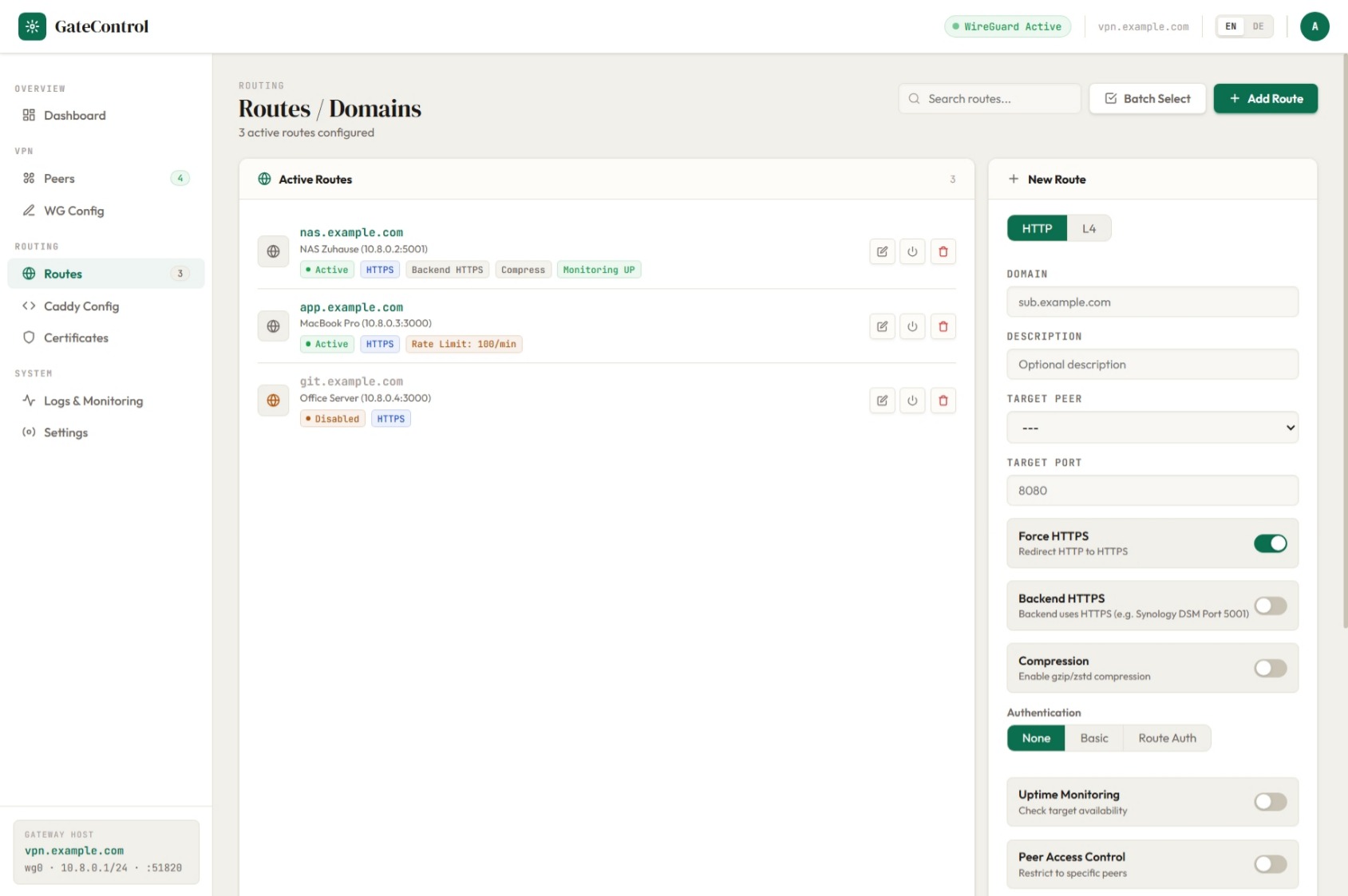The height and width of the screenshot is (896, 1348).
Task: Click edit icon for git.example.com route
Action: pyautogui.click(x=882, y=401)
